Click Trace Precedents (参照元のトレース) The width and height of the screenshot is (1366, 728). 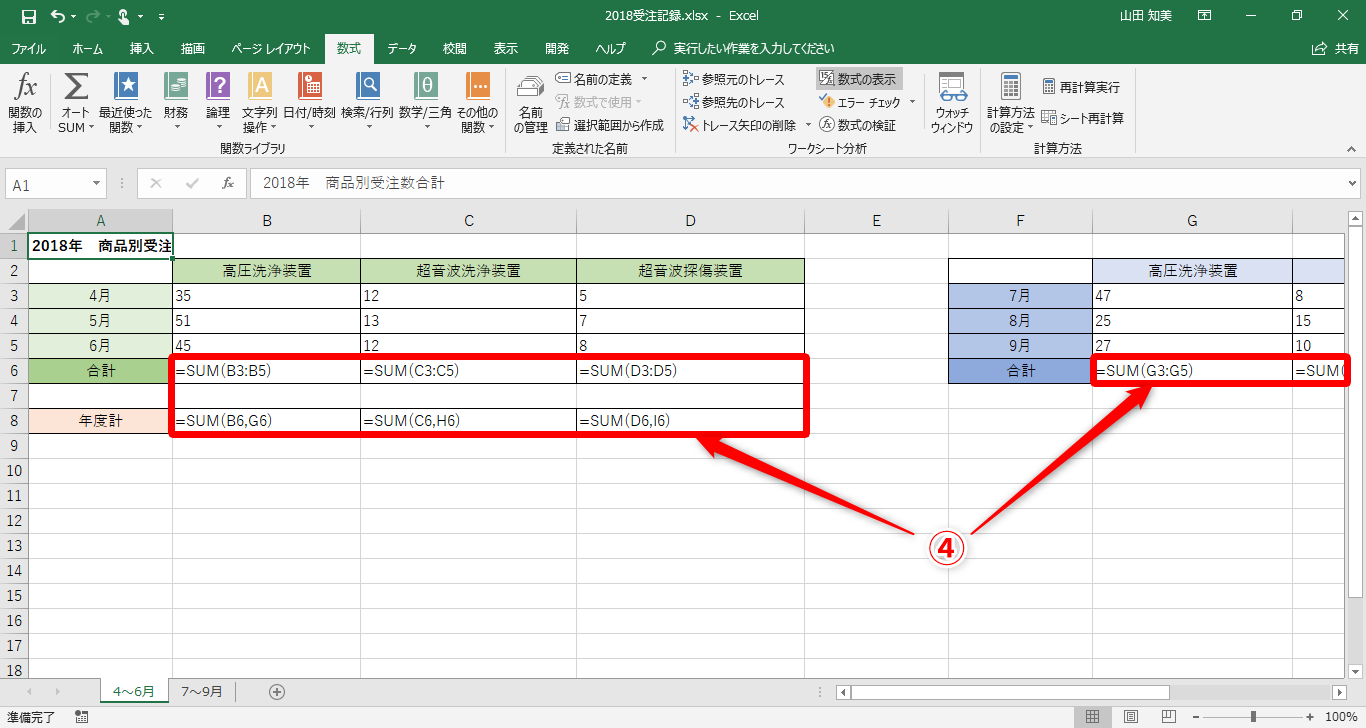tap(735, 79)
